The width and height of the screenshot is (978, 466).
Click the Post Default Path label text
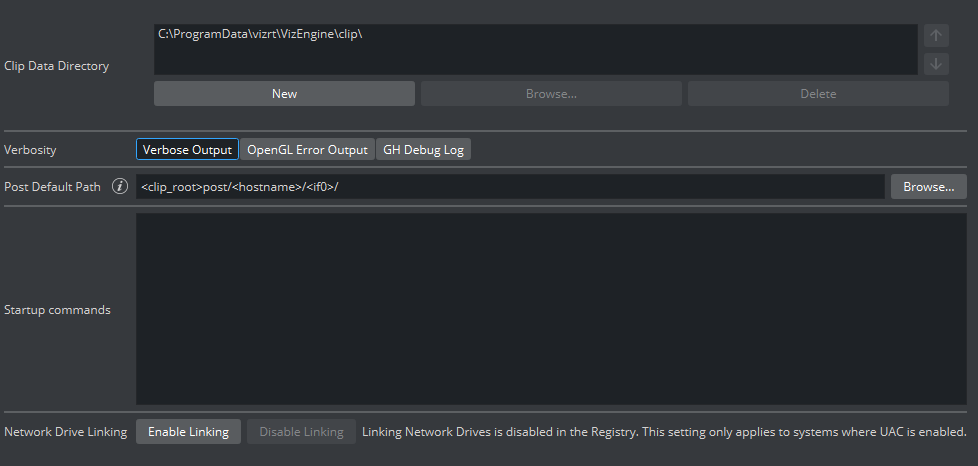point(52,187)
